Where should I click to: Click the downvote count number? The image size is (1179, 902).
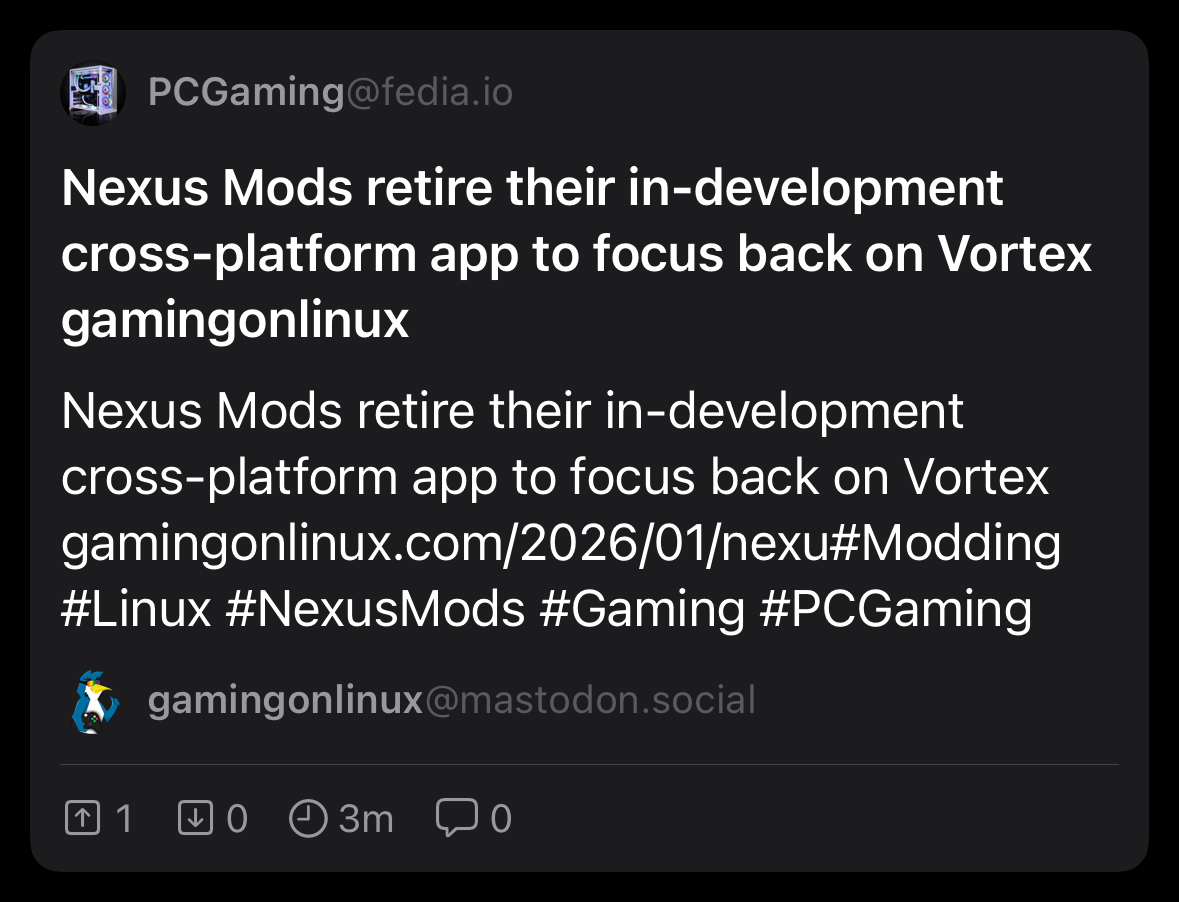pos(237,820)
